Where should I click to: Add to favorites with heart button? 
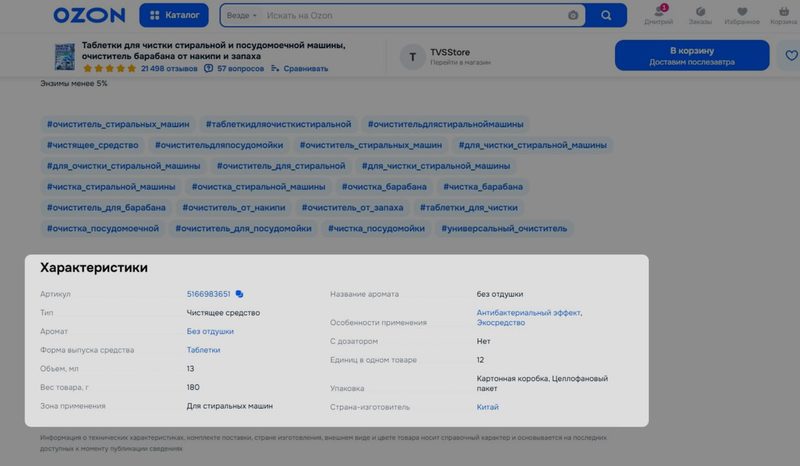click(x=790, y=56)
